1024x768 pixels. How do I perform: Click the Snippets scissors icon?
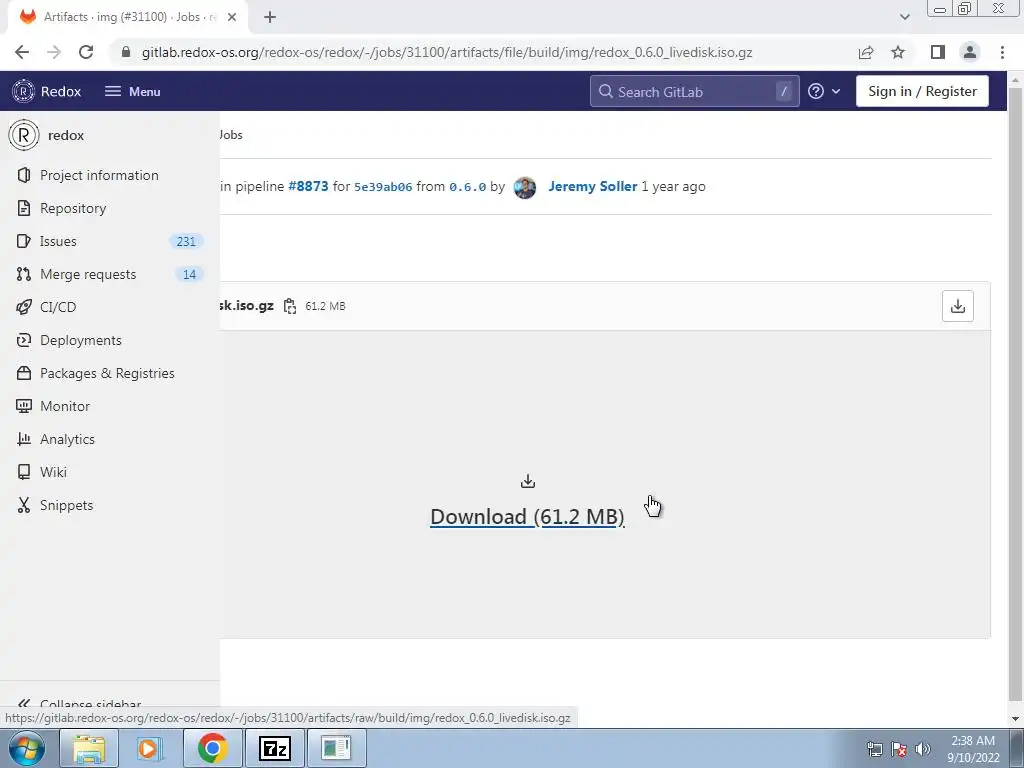pyautogui.click(x=24, y=505)
